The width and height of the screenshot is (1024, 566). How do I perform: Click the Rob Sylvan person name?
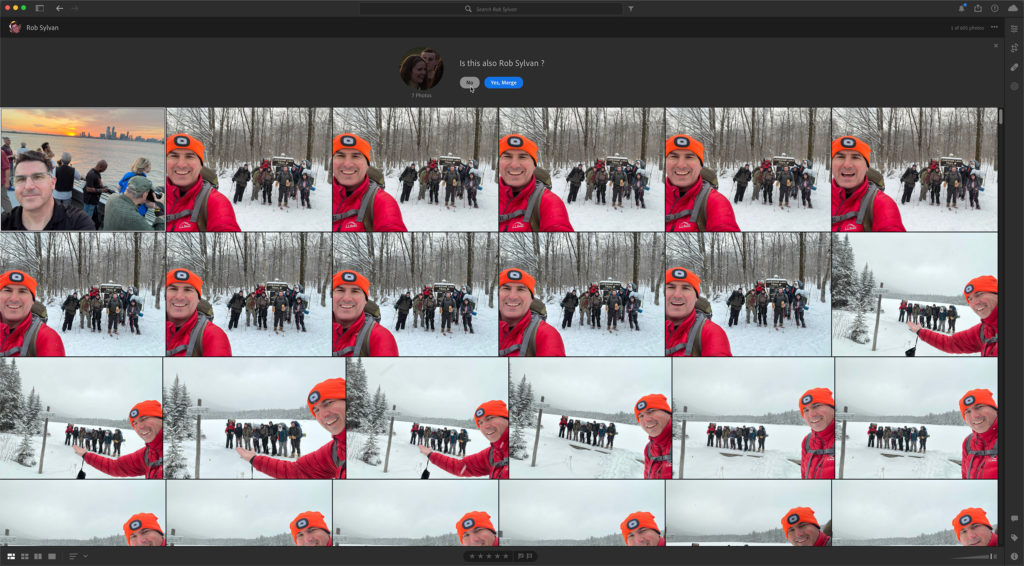pos(42,28)
